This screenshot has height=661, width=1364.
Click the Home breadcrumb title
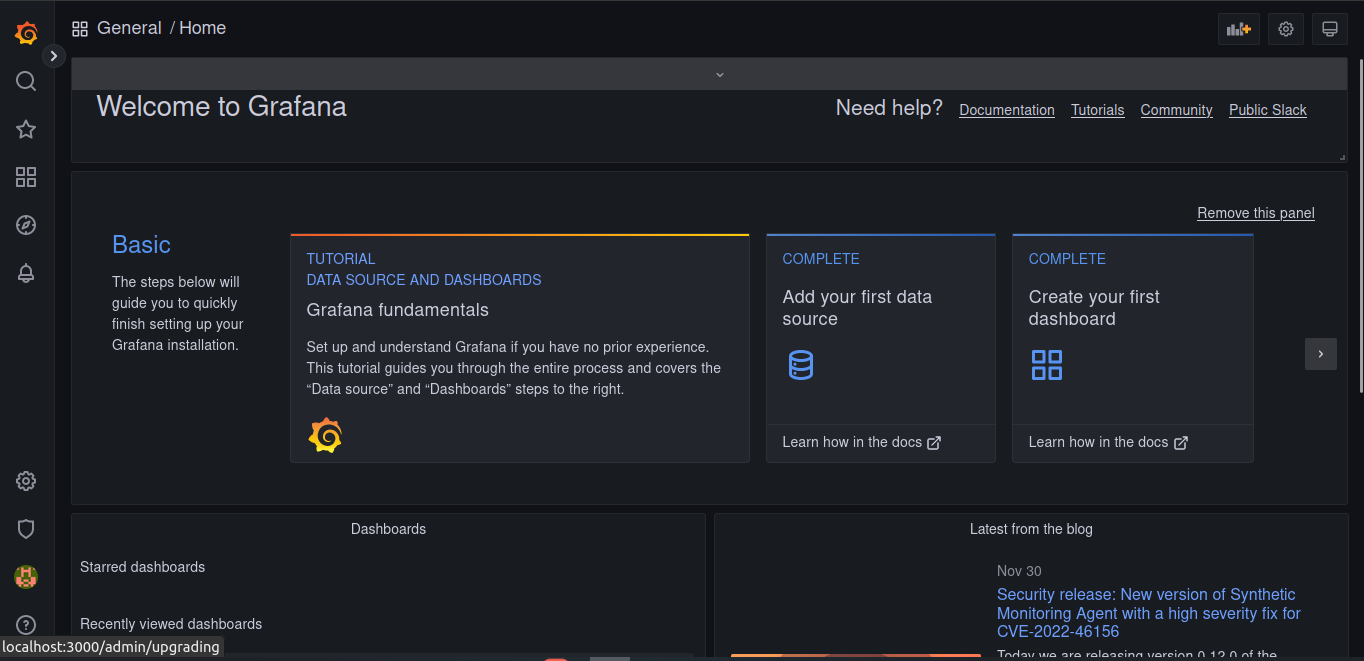(203, 28)
